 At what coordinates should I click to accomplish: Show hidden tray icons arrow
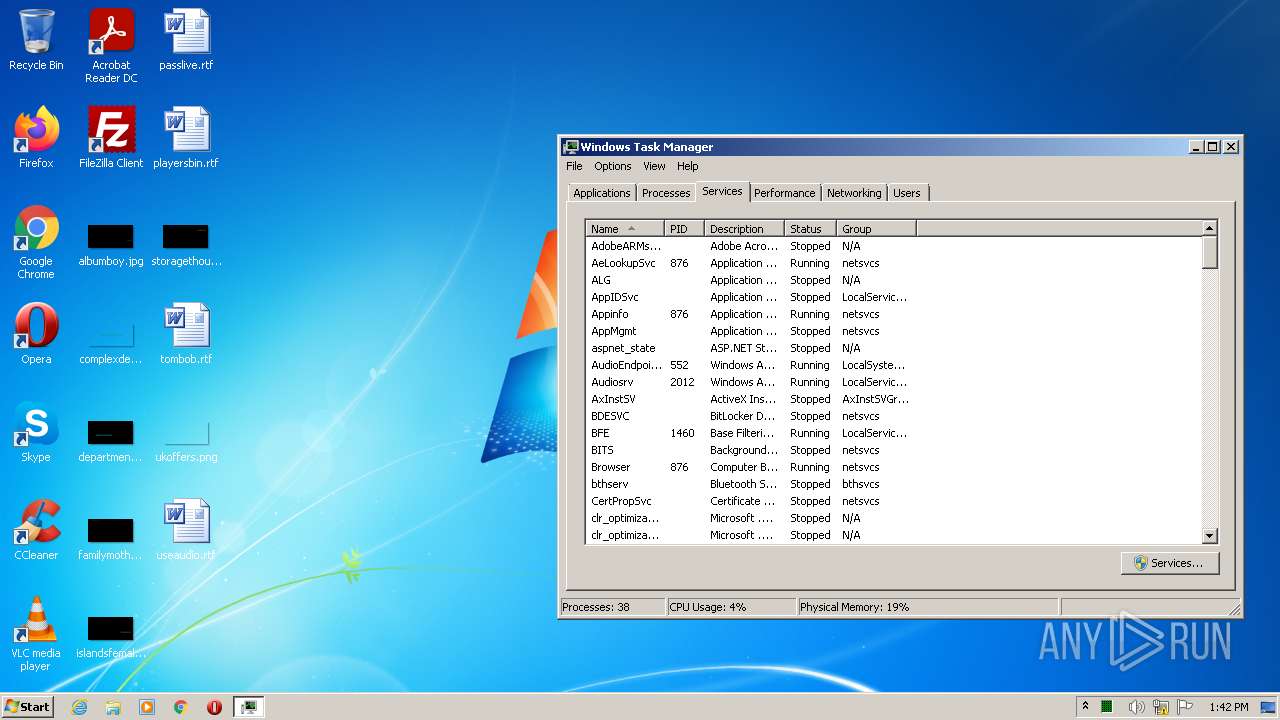1085,707
